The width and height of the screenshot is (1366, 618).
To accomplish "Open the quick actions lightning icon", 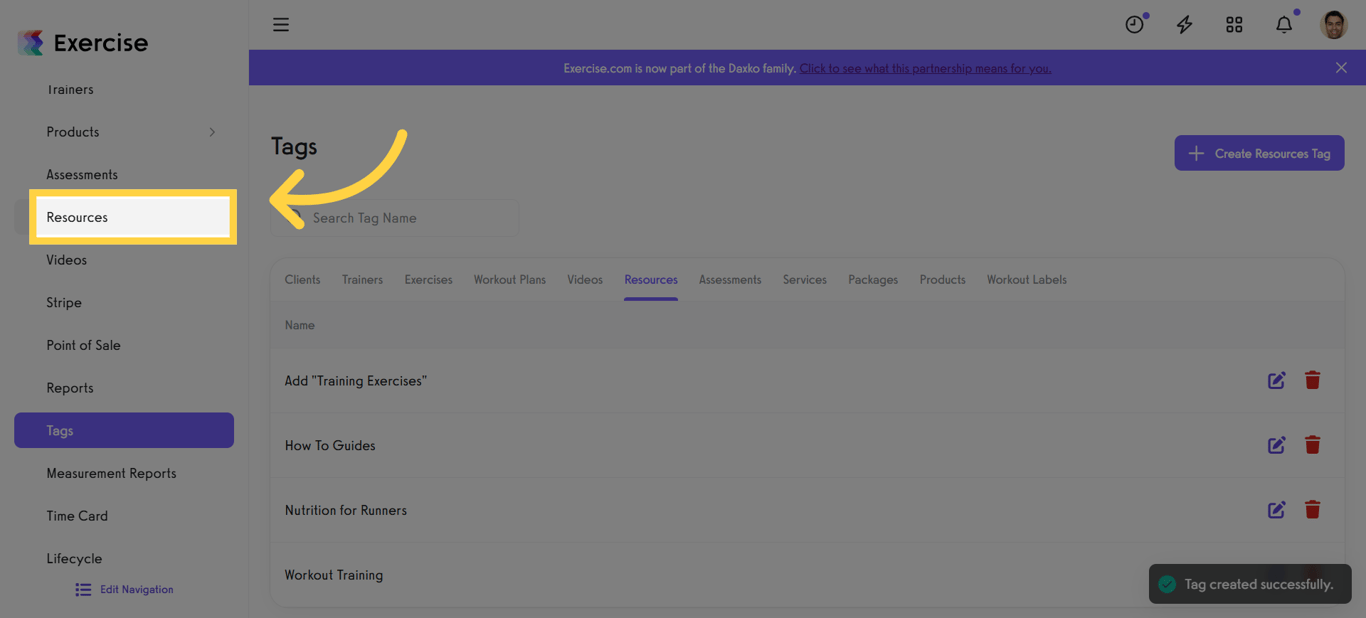I will 1184,24.
